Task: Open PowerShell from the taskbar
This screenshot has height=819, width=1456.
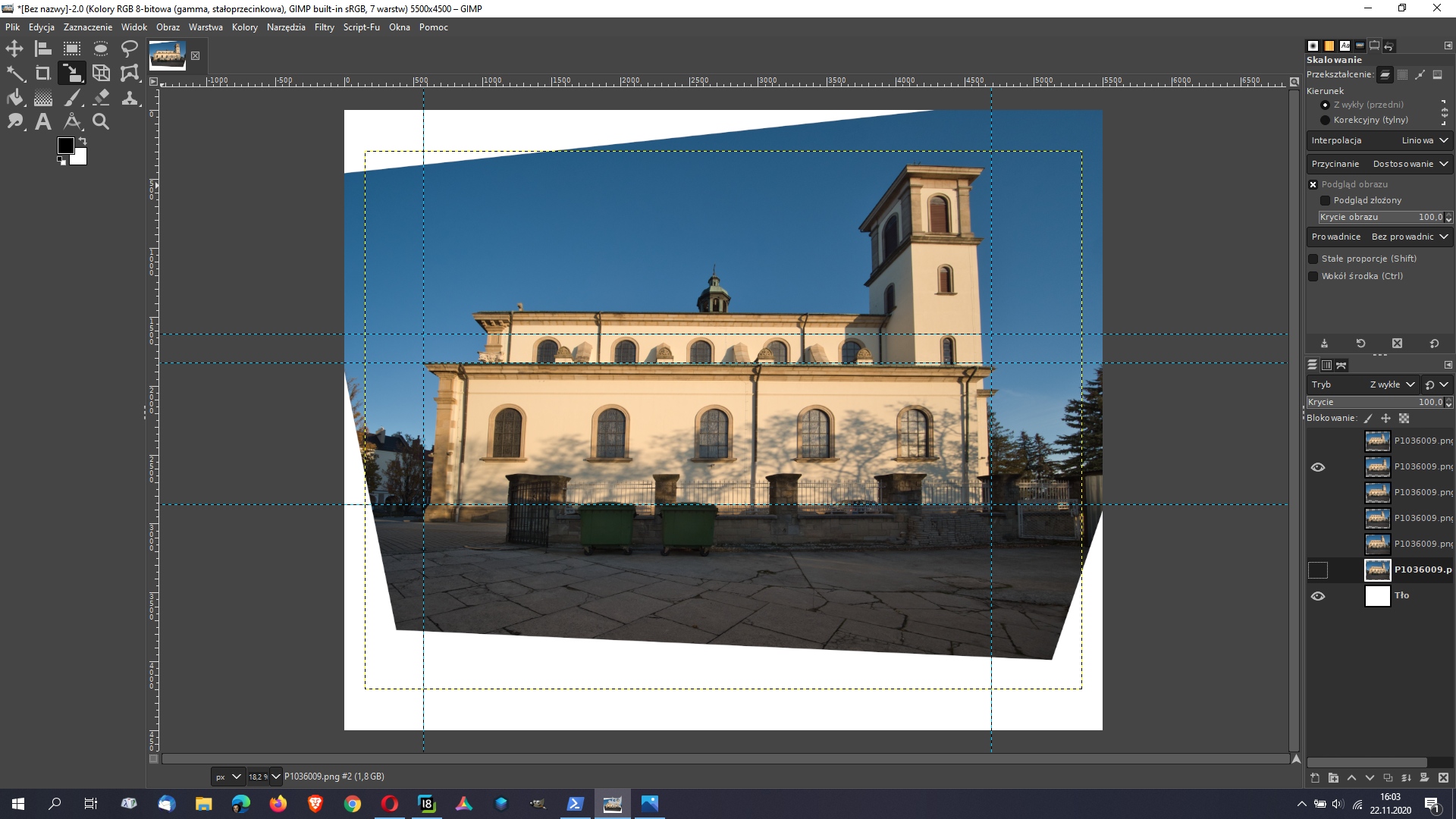Action: 575,804
